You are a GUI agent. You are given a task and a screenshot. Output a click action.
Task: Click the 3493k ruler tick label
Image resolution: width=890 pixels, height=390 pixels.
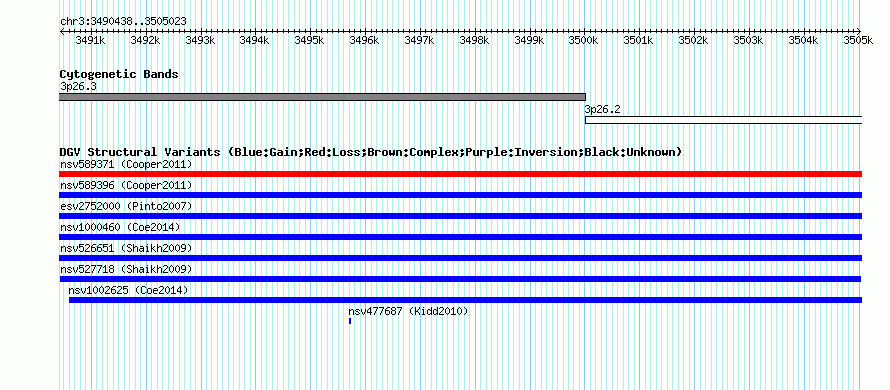coord(201,40)
